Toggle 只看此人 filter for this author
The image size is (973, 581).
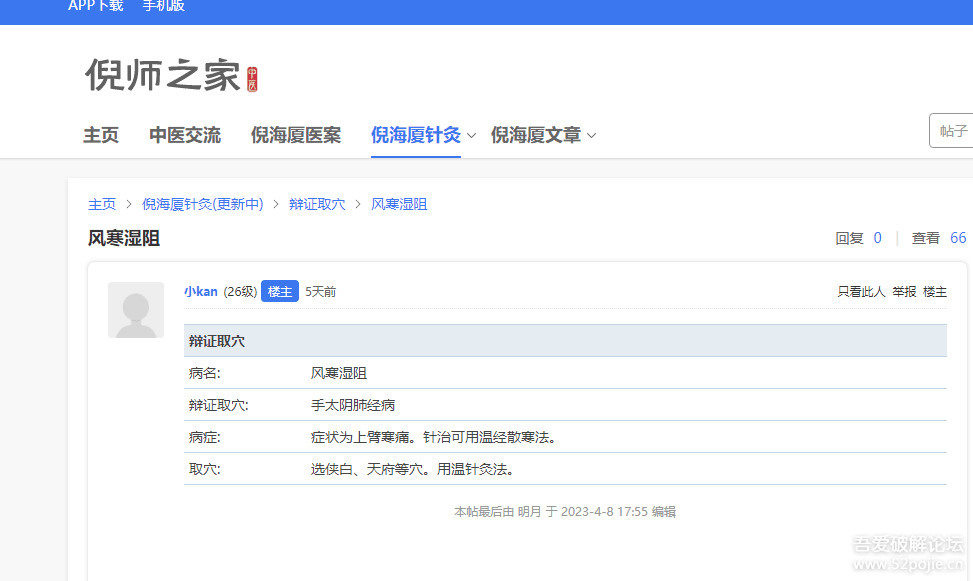pos(861,292)
